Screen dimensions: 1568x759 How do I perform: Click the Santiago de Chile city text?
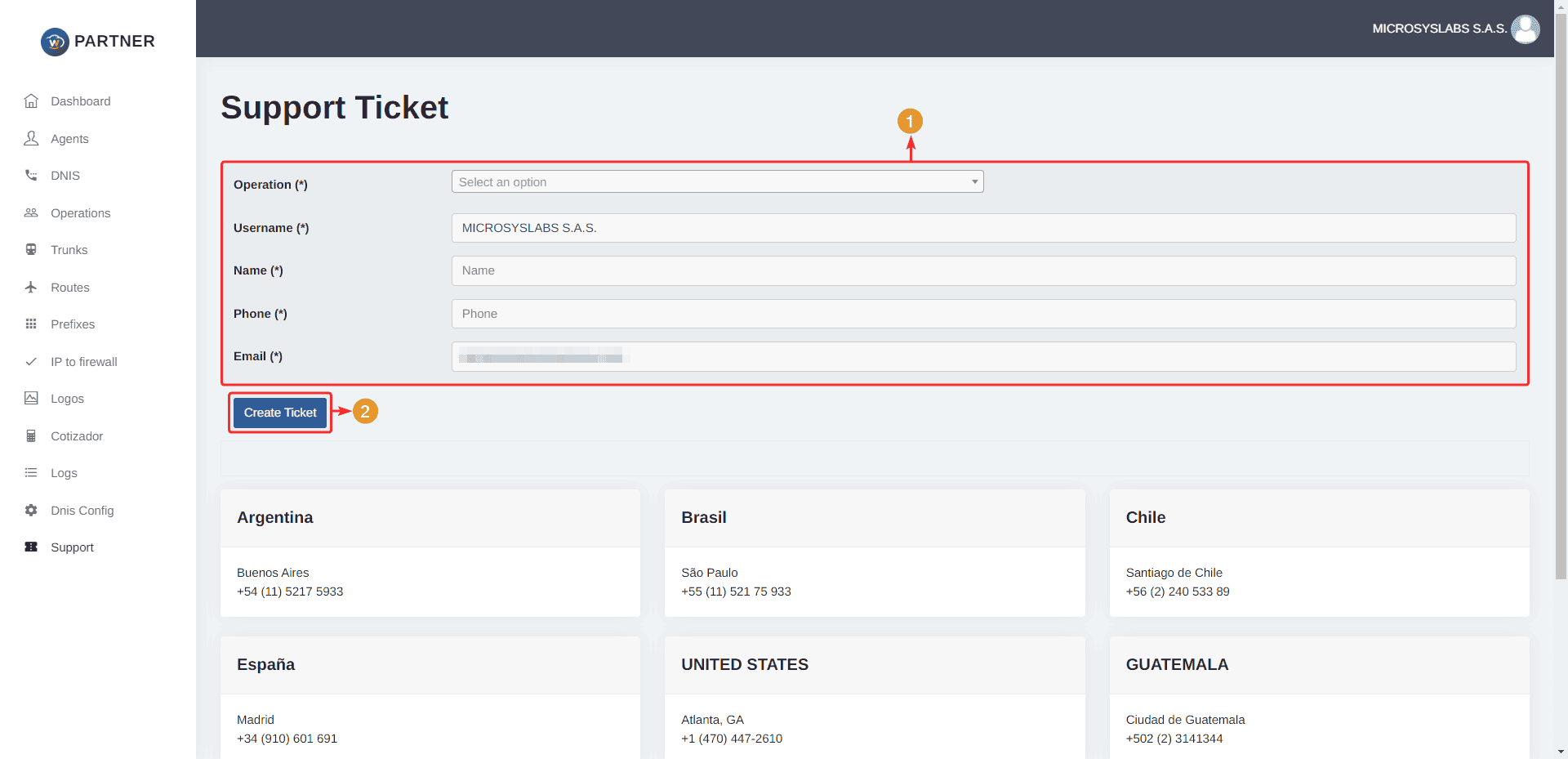coord(1174,573)
